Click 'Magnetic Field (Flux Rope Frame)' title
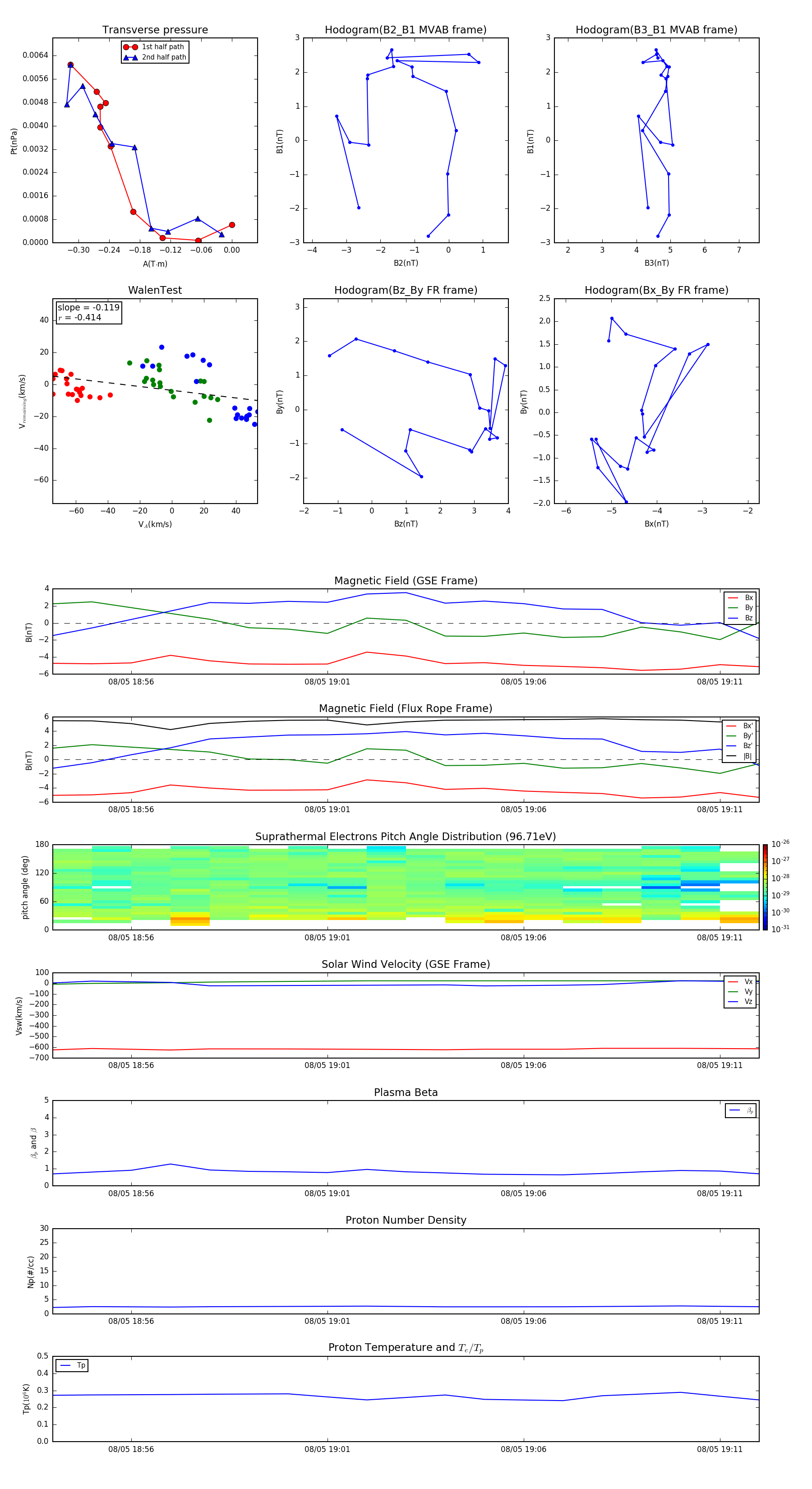This screenshot has width=812, height=1489. tap(406, 709)
